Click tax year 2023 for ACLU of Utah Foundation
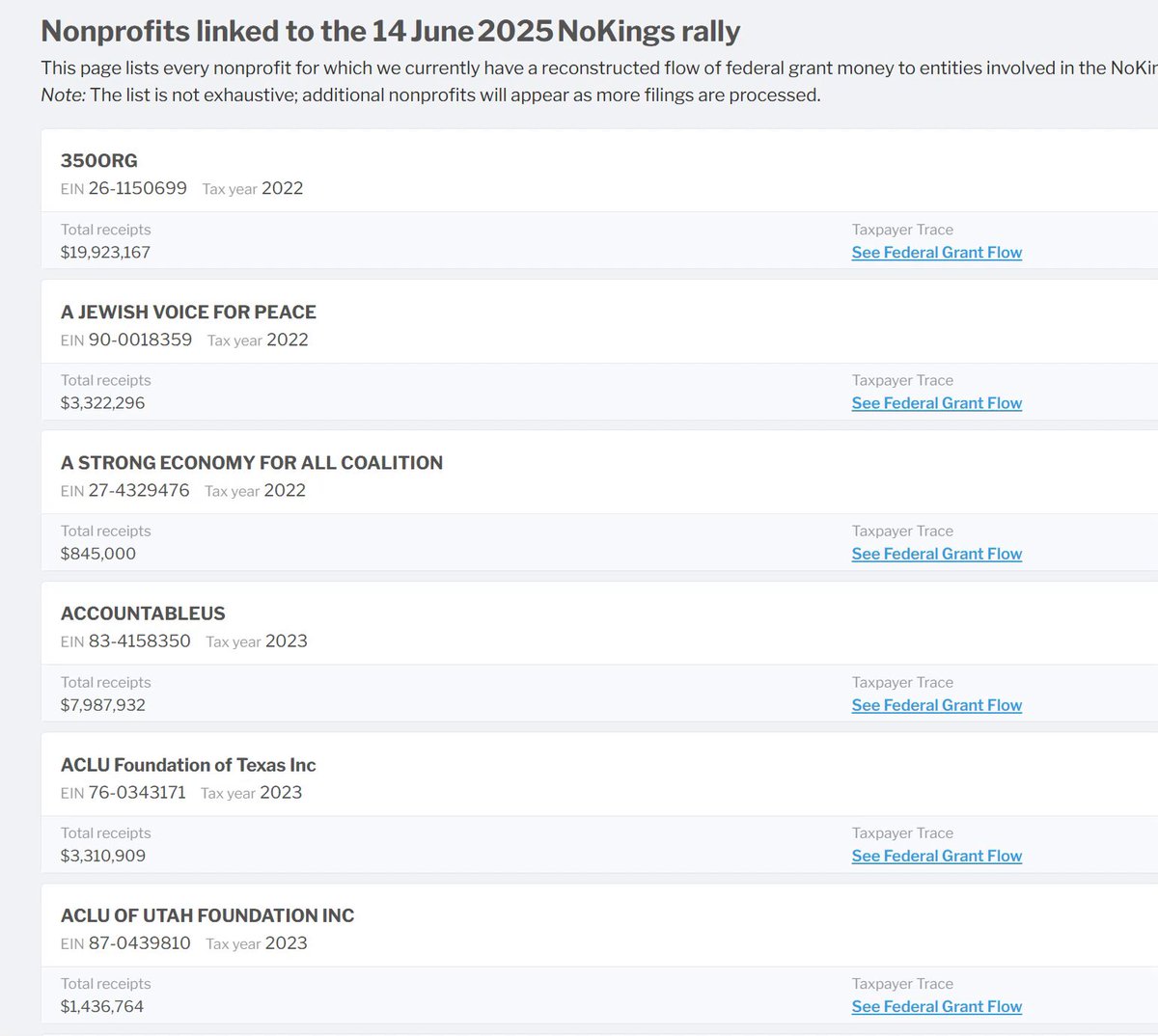The height and width of the screenshot is (1036, 1158). 286,943
